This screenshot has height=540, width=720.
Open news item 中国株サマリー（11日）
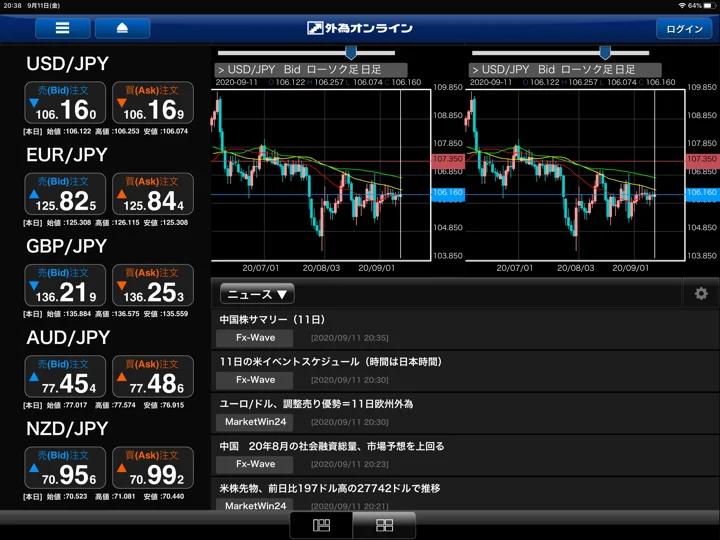click(x=465, y=329)
